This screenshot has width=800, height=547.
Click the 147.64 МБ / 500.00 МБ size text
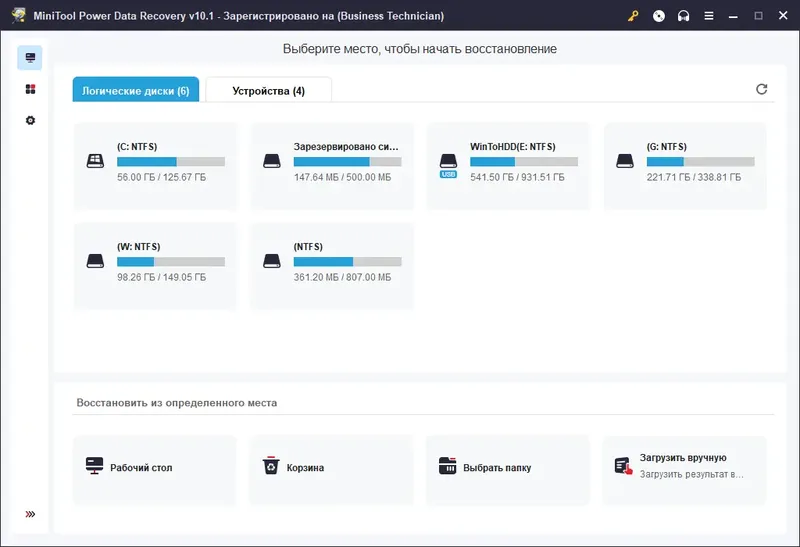[x=342, y=177]
